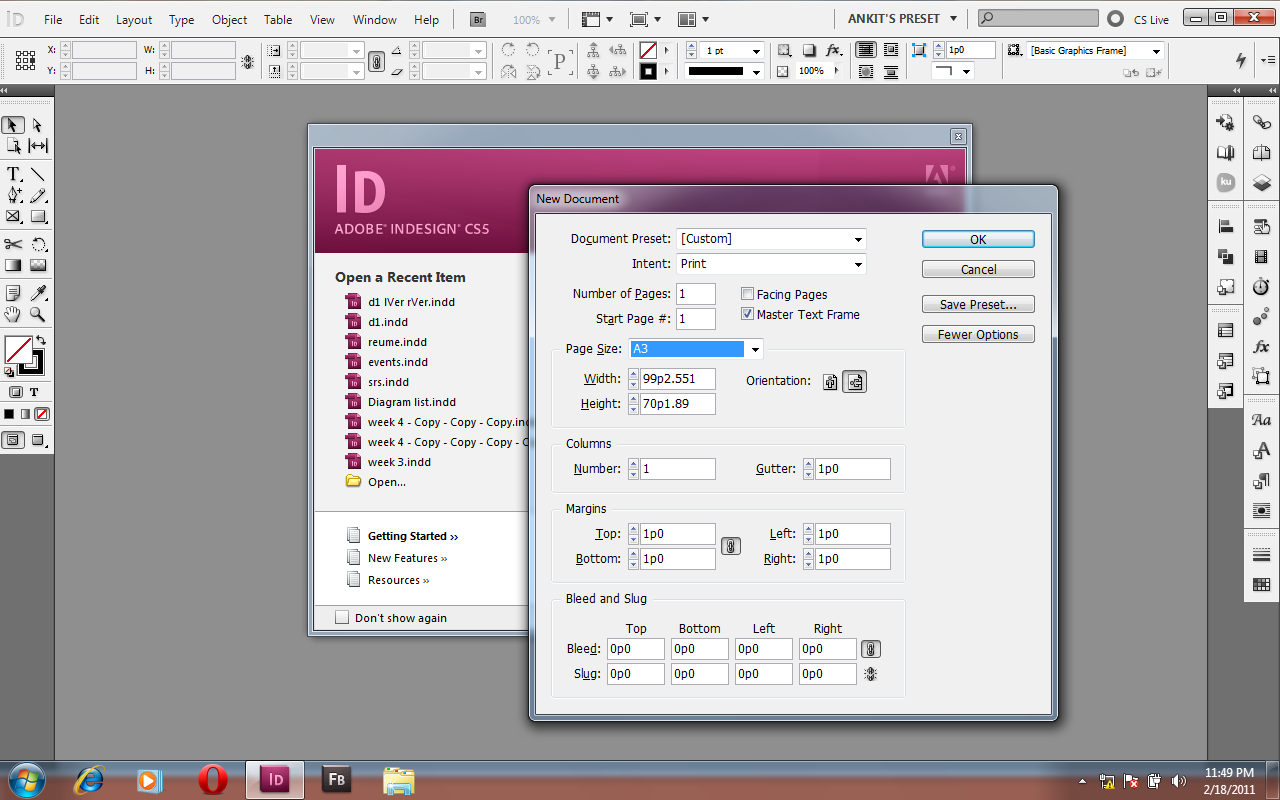This screenshot has width=1280, height=800.
Task: Toggle the slug settings link chain
Action: (x=871, y=674)
